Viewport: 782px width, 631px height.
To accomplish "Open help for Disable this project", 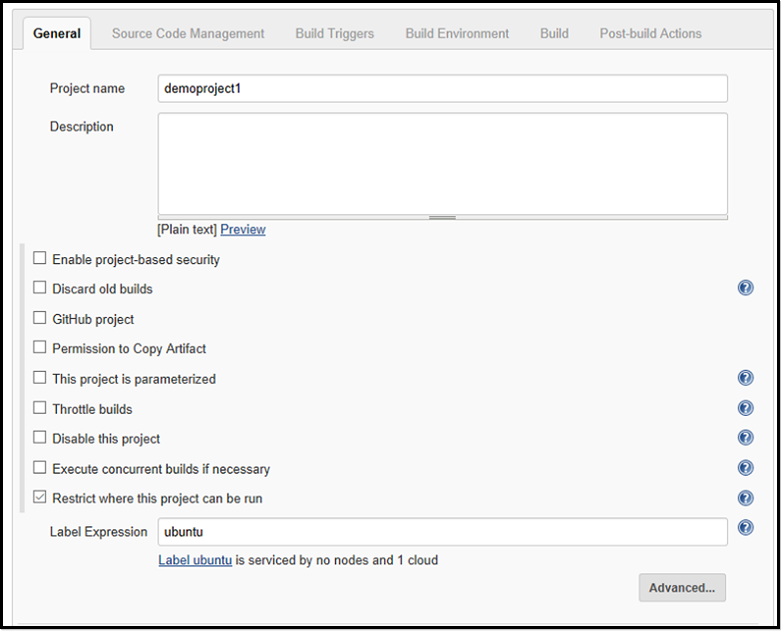I will pyautogui.click(x=745, y=437).
